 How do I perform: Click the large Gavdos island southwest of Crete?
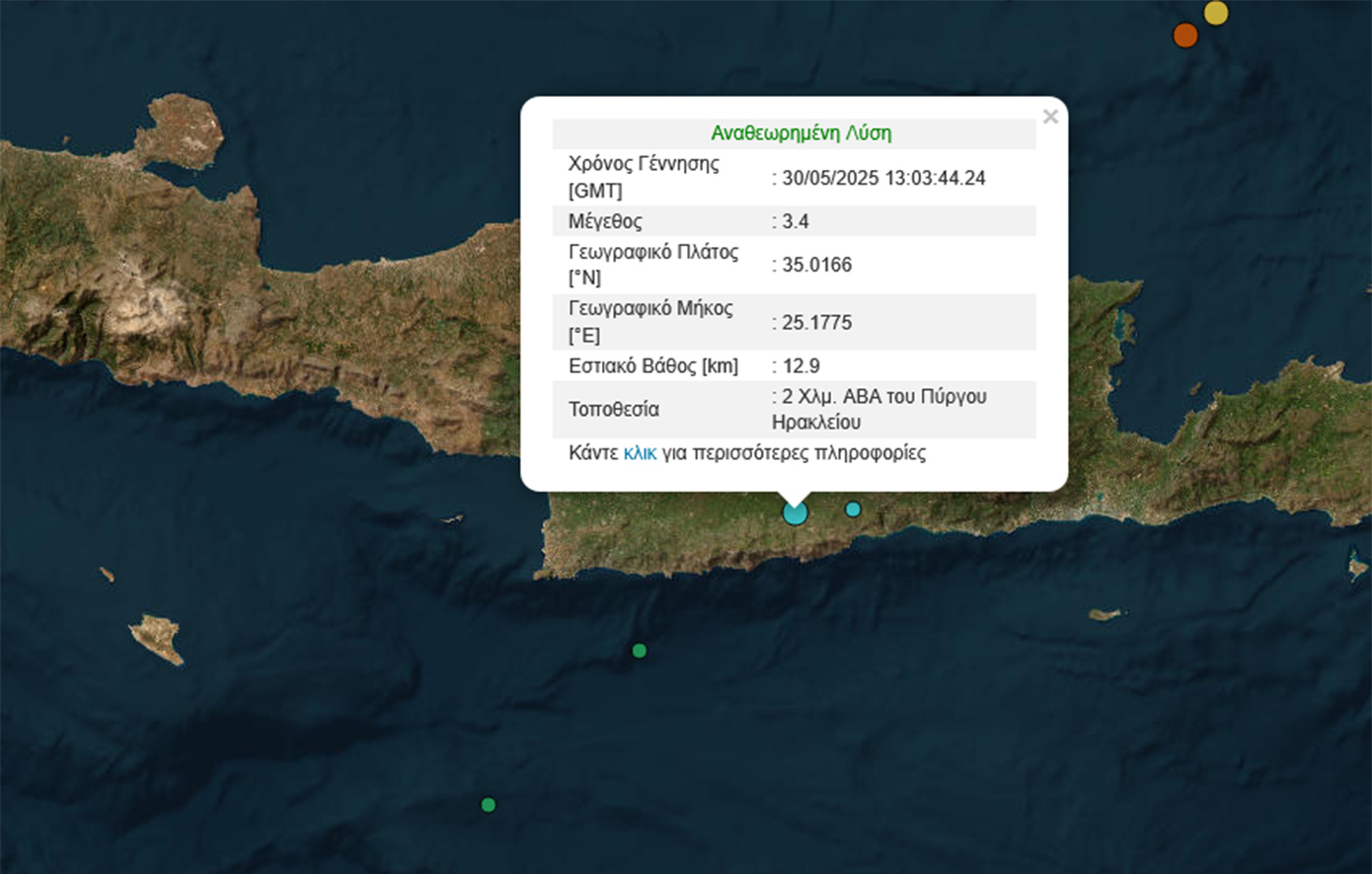158,637
